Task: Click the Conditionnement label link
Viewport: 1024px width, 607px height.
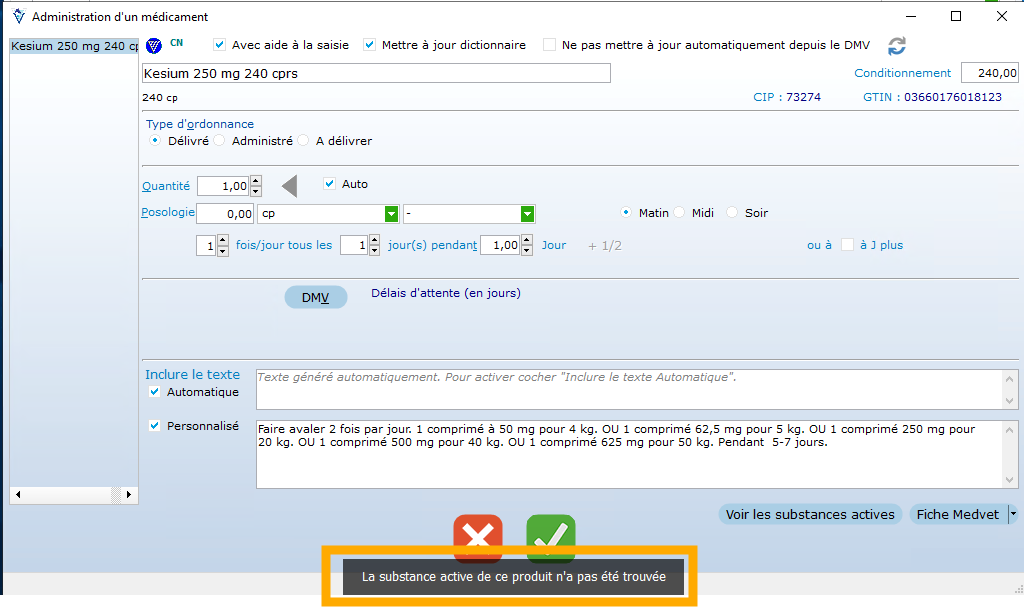Action: (903, 73)
